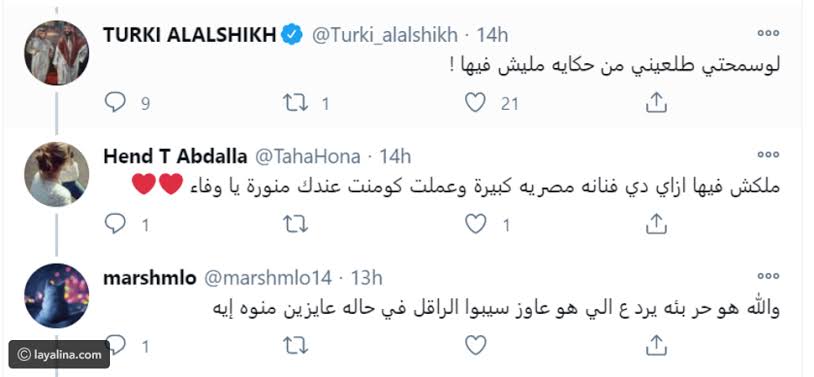Like Turki Alalshikh's tweet with 21 likes
Image resolution: width=814 pixels, height=377 pixels.
(475, 103)
